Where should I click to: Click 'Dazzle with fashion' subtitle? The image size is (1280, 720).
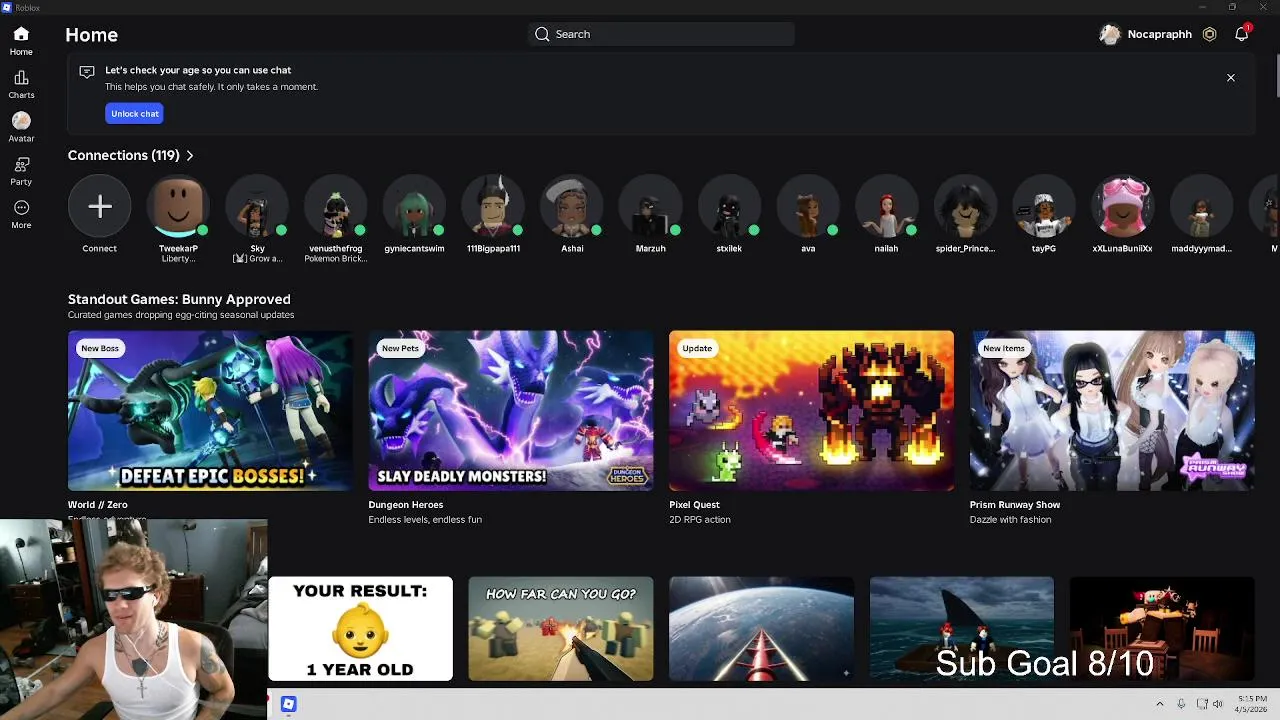1010,520
